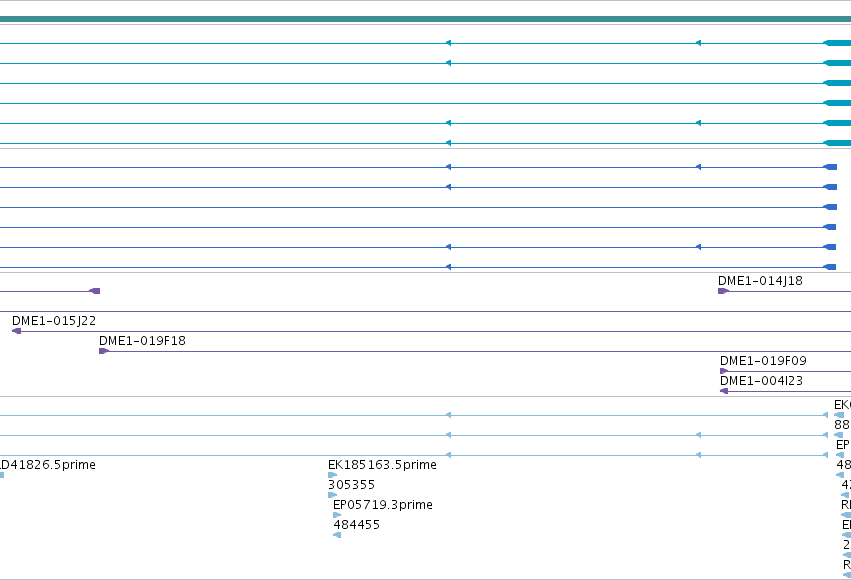Click the 305355 feature label

(351, 485)
